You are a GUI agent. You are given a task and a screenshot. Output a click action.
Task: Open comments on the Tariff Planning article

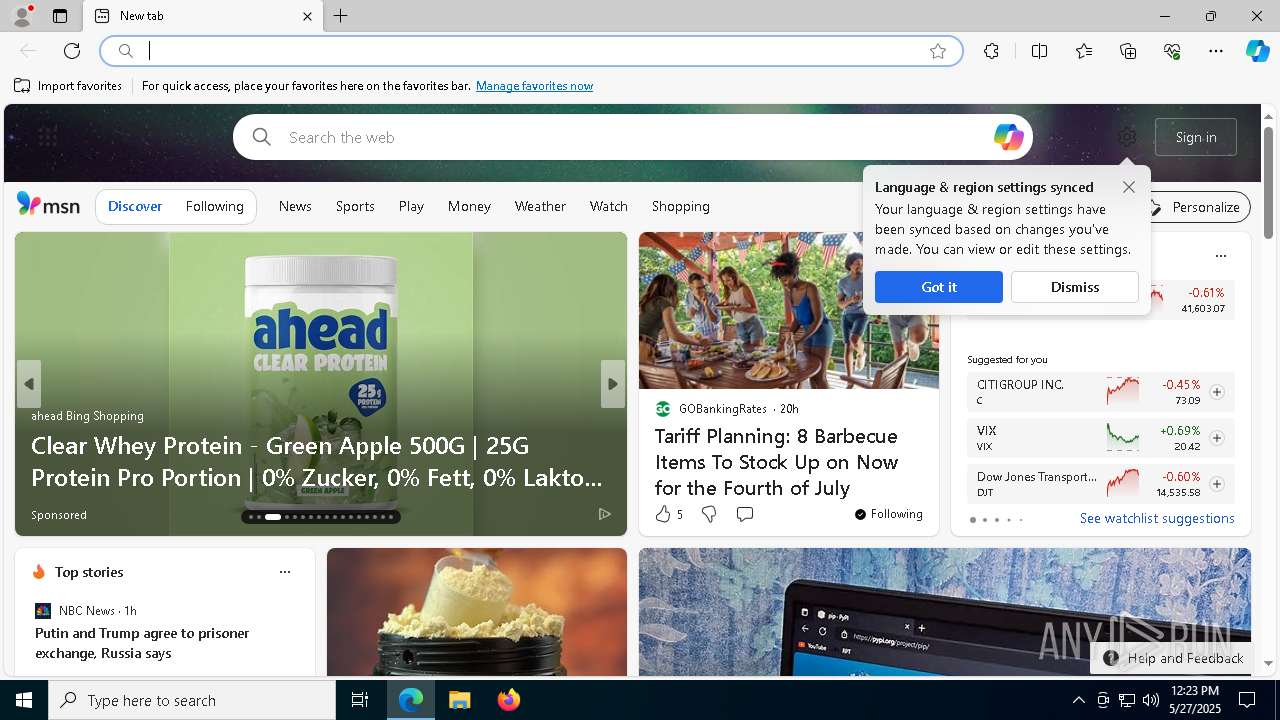click(x=744, y=514)
